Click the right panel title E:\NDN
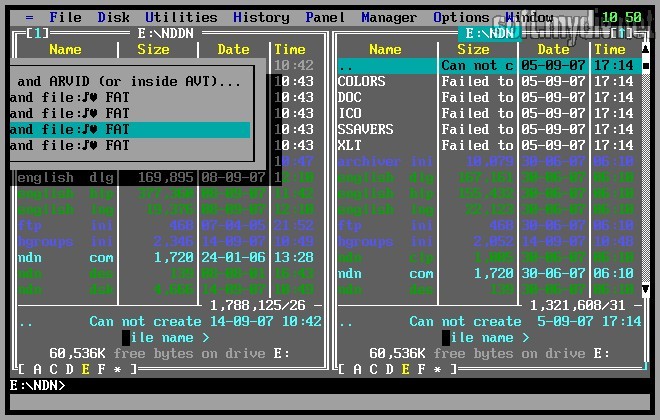The image size is (660, 420). (490, 33)
